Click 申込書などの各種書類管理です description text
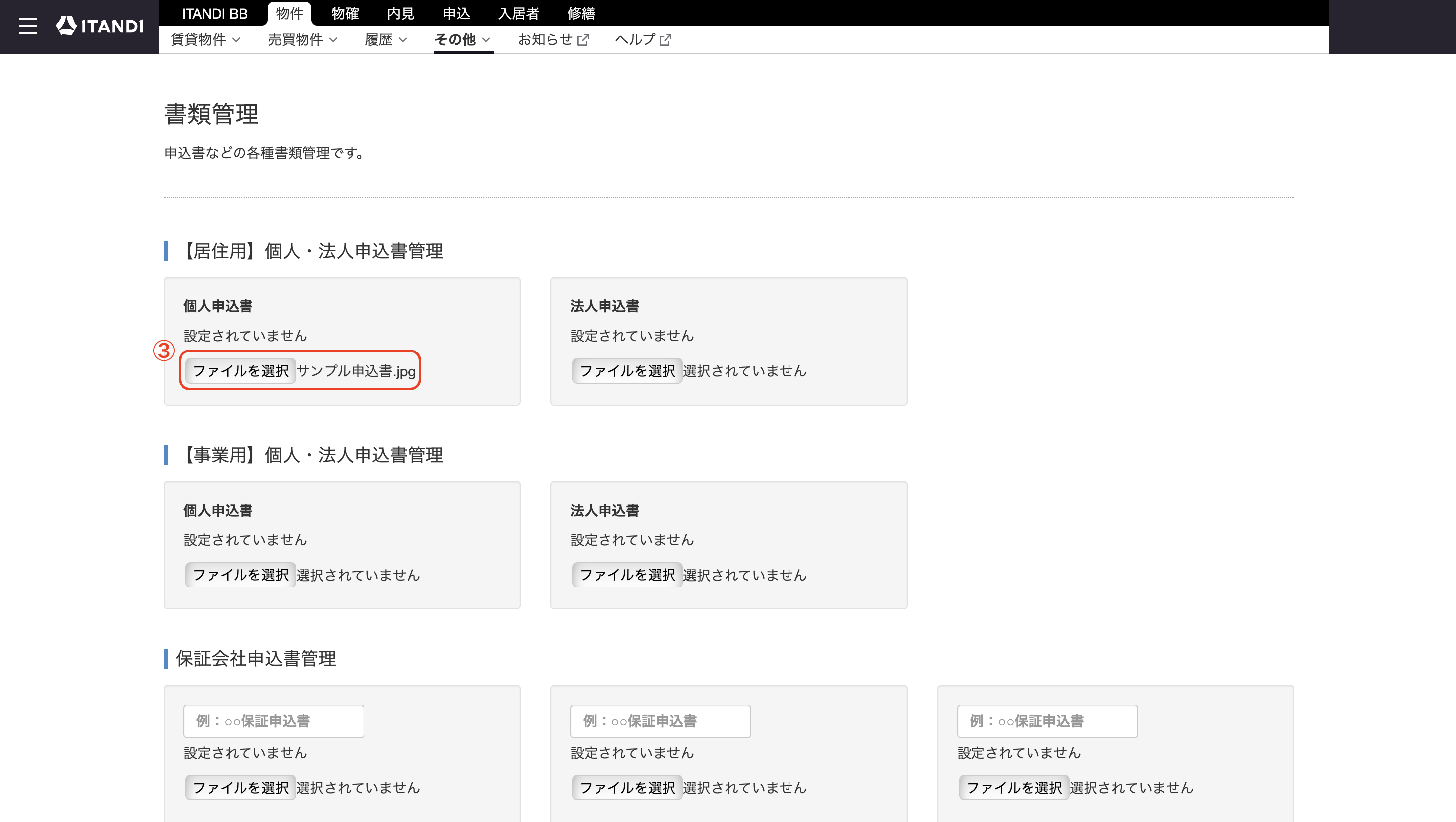 coord(264,153)
